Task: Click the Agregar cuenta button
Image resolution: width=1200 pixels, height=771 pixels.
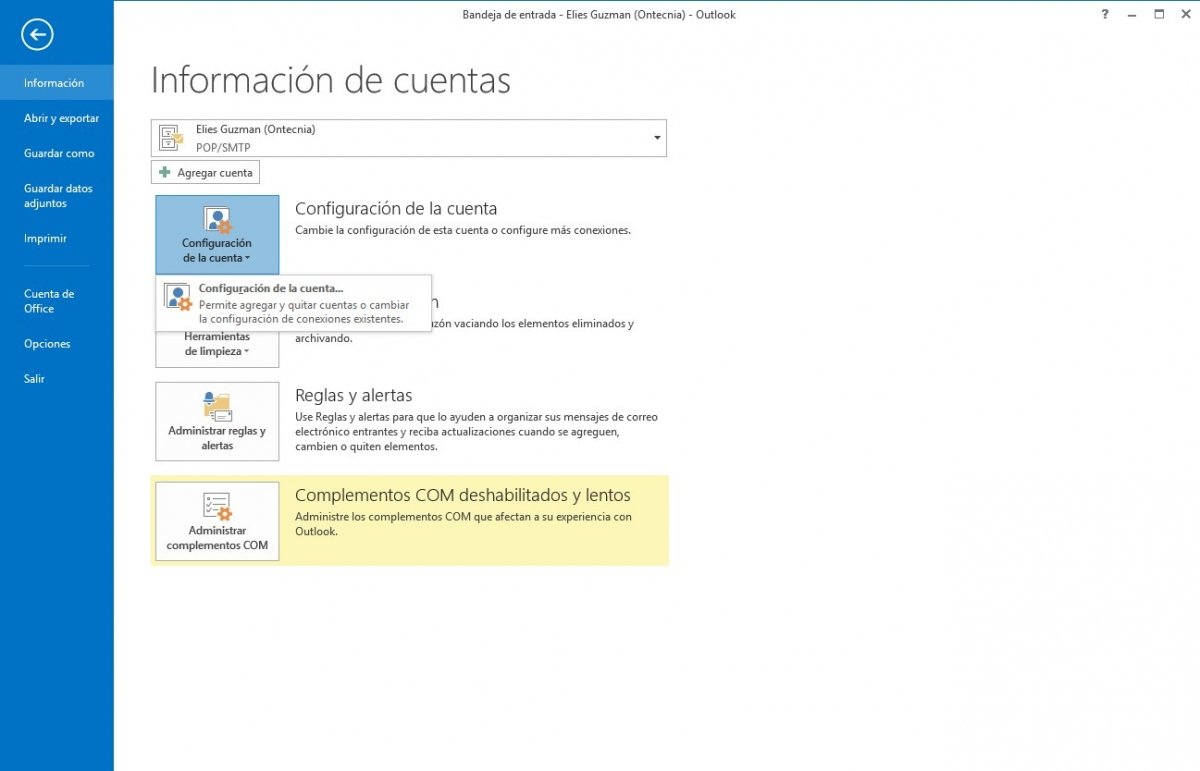Action: click(x=206, y=173)
